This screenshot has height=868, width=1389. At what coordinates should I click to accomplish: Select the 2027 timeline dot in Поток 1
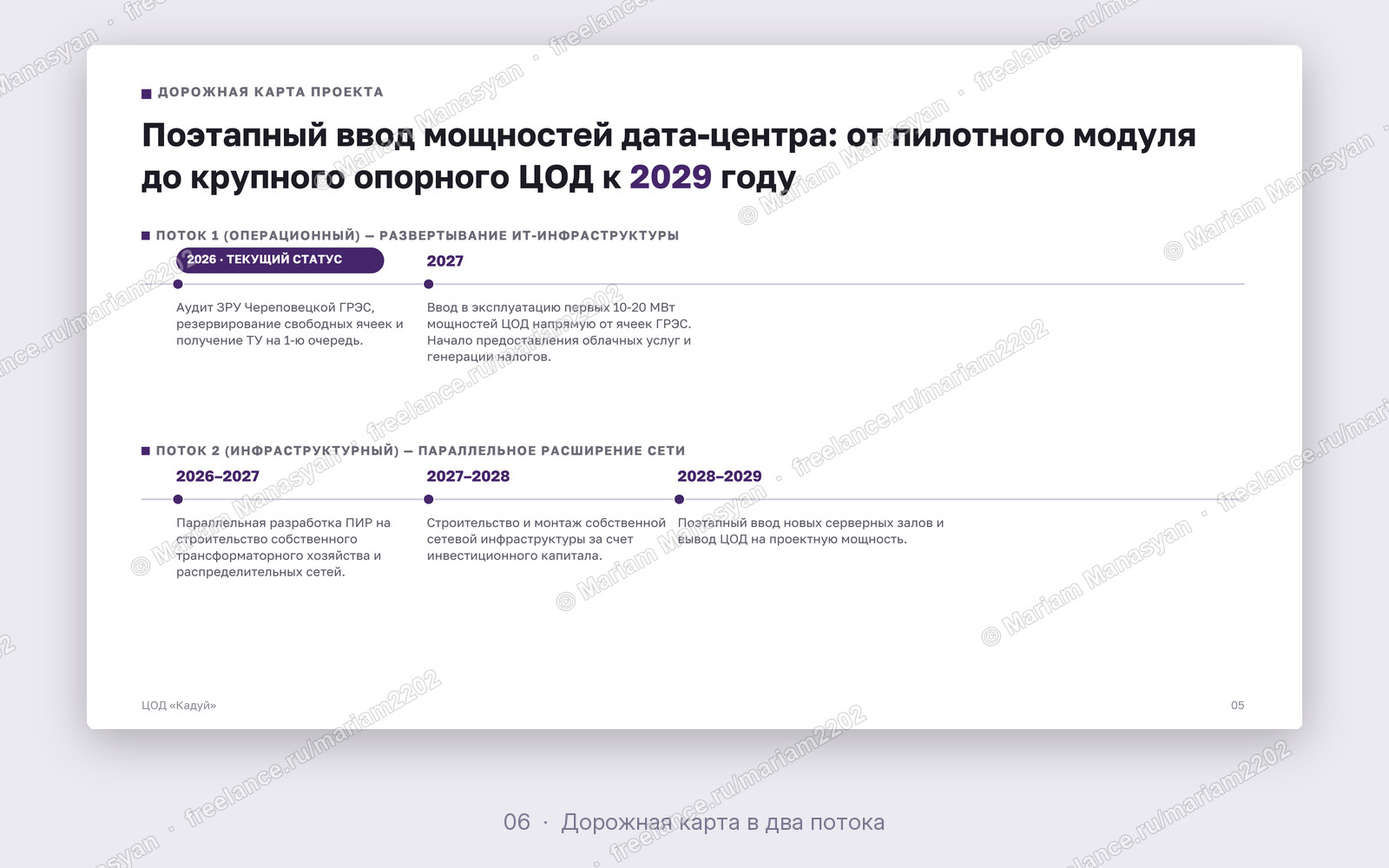click(x=429, y=284)
